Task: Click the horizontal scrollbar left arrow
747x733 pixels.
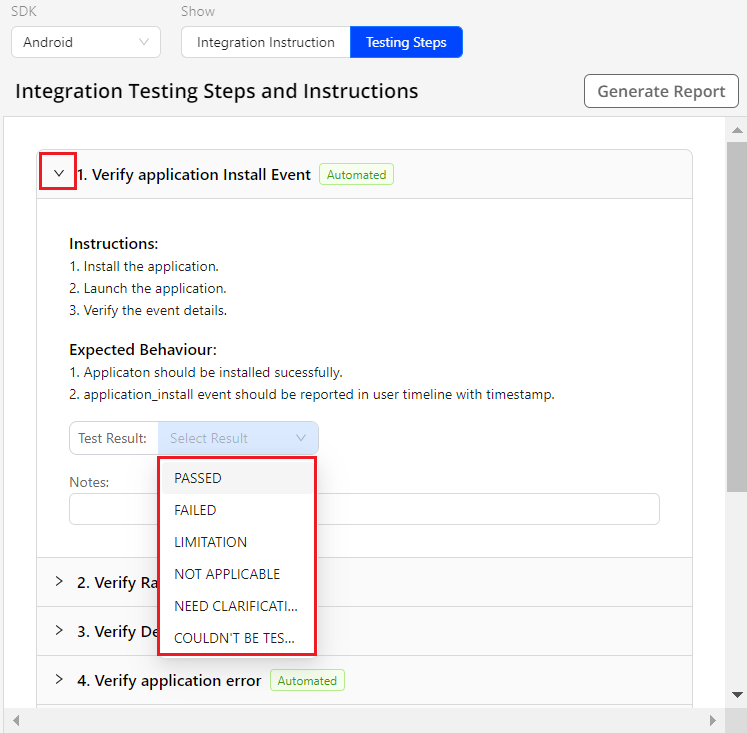Action: click(15, 720)
